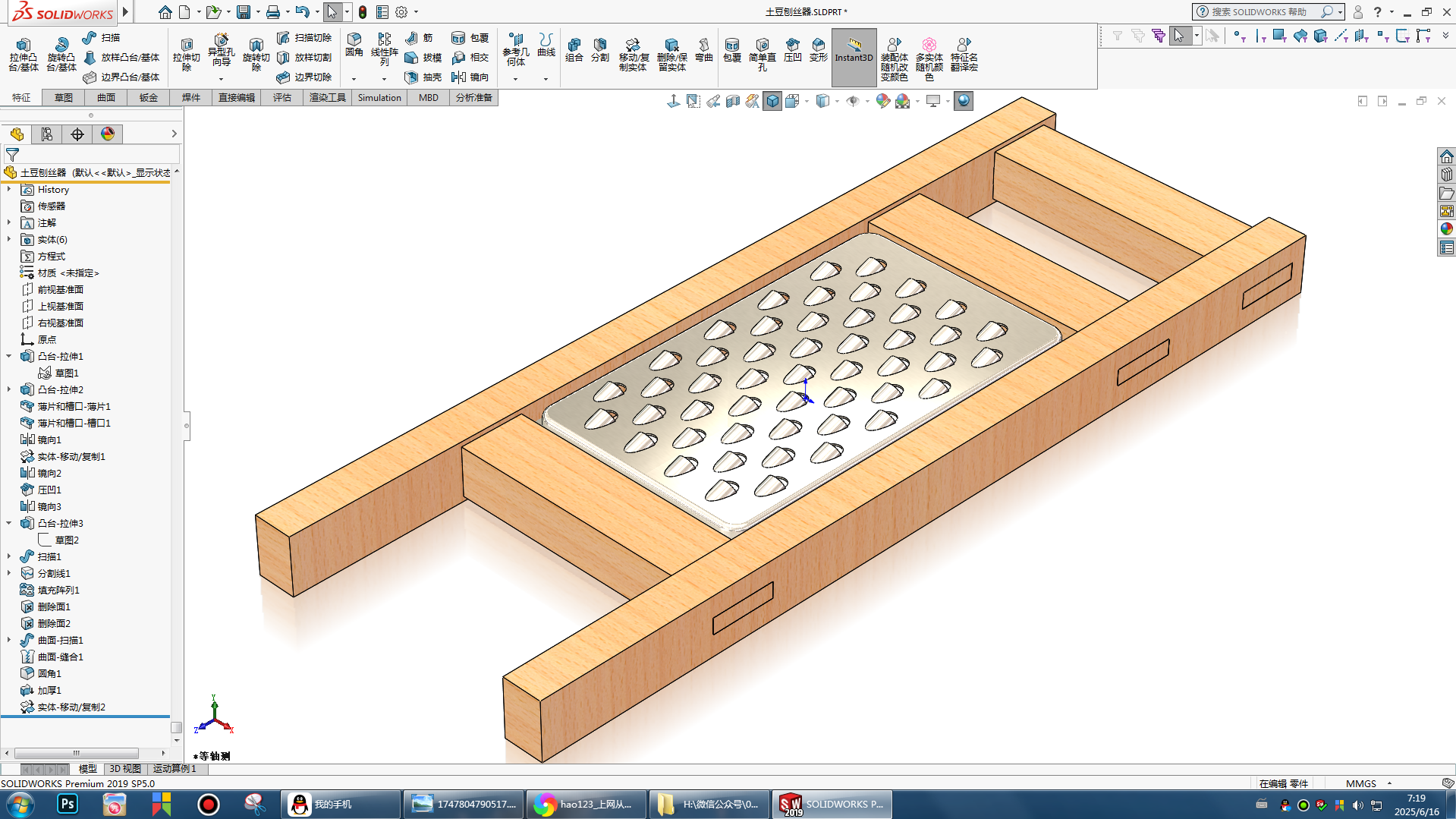The width and height of the screenshot is (1456, 819).
Task: Click the Previous View icon in heads-up toolbar
Action: pos(713,101)
